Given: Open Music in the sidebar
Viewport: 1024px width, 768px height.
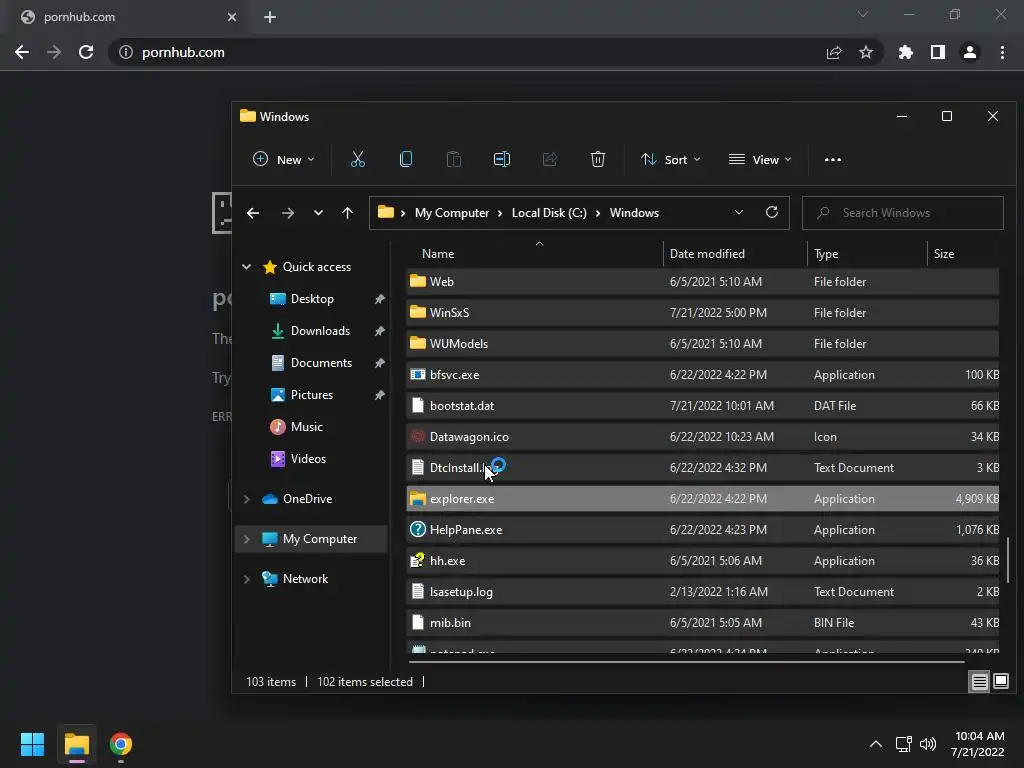Looking at the screenshot, I should coord(306,426).
